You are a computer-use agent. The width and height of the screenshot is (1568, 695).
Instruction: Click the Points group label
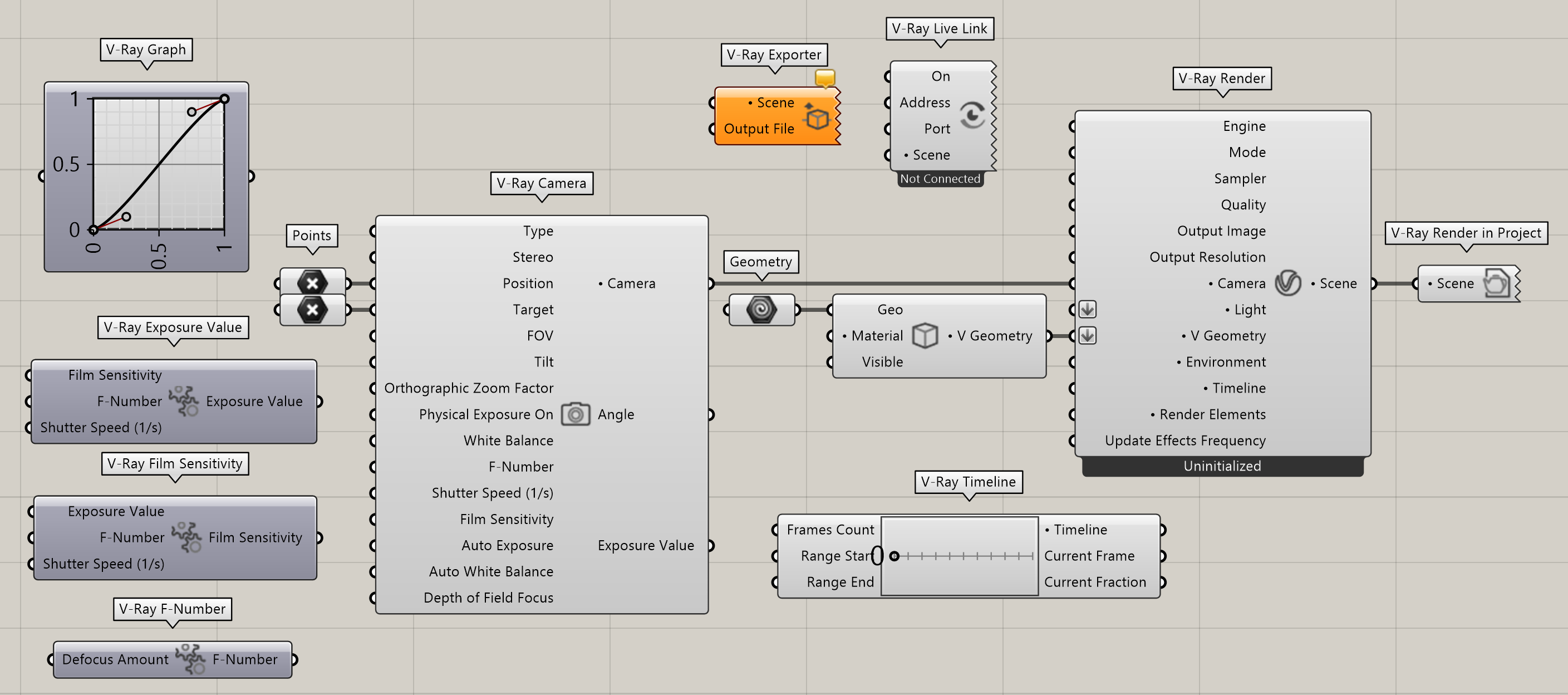tap(312, 235)
